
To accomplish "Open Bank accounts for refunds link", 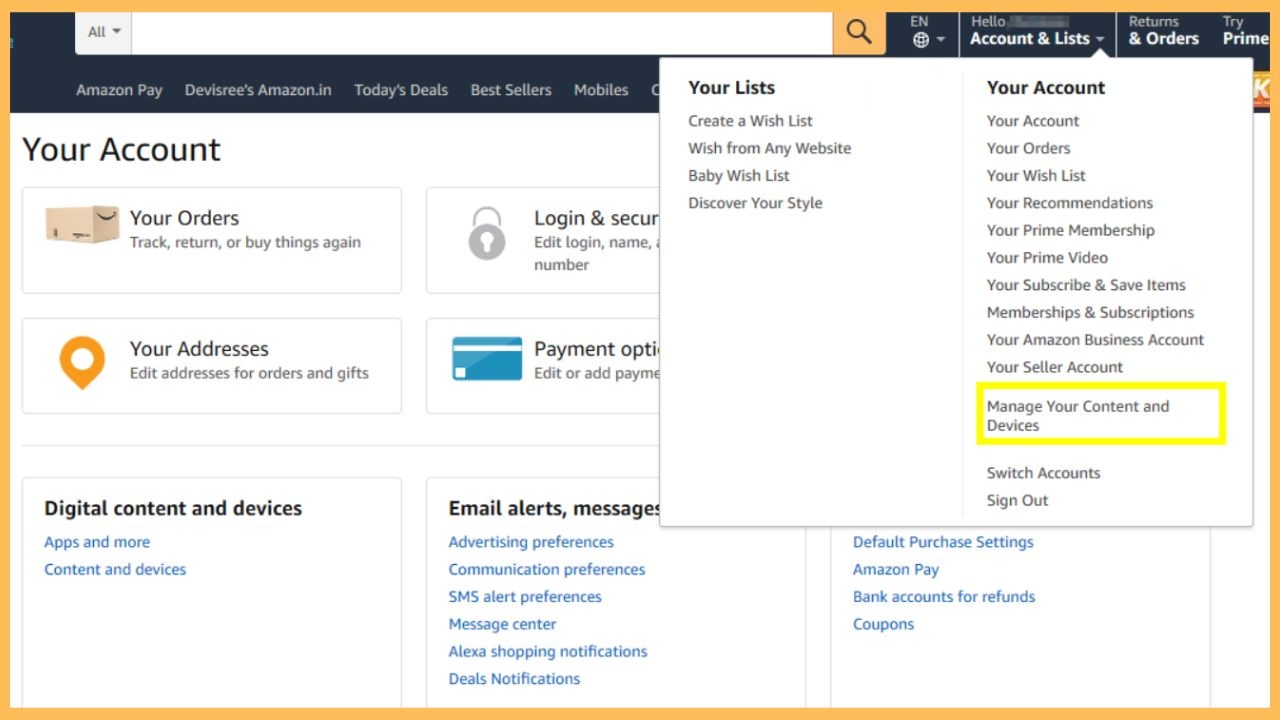I will tap(944, 596).
